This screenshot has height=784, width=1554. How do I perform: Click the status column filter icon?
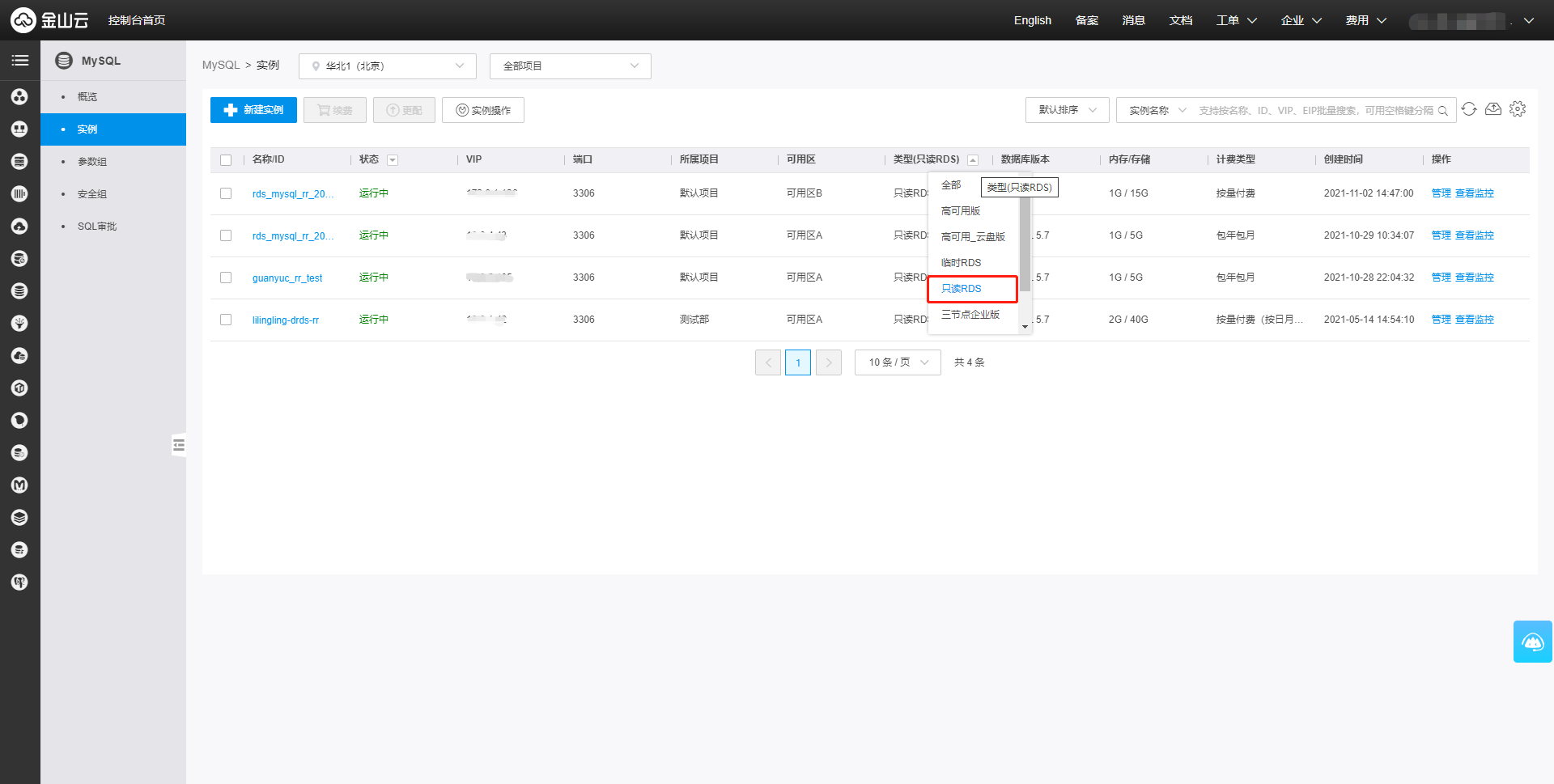pos(393,160)
